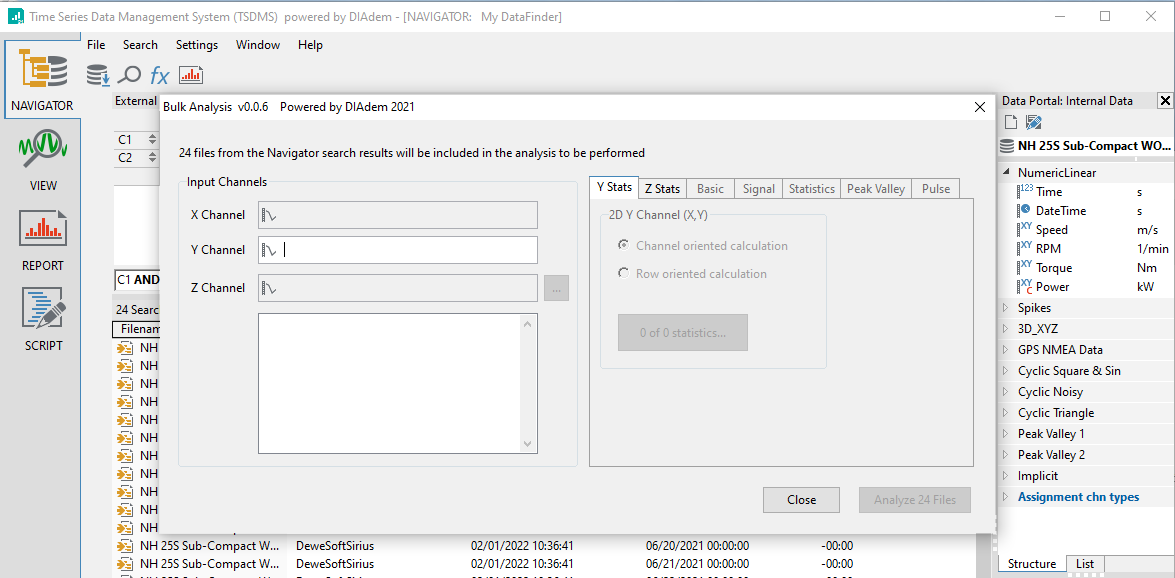This screenshot has width=1175, height=578.
Task: Click the database download toolbar icon
Action: (98, 75)
